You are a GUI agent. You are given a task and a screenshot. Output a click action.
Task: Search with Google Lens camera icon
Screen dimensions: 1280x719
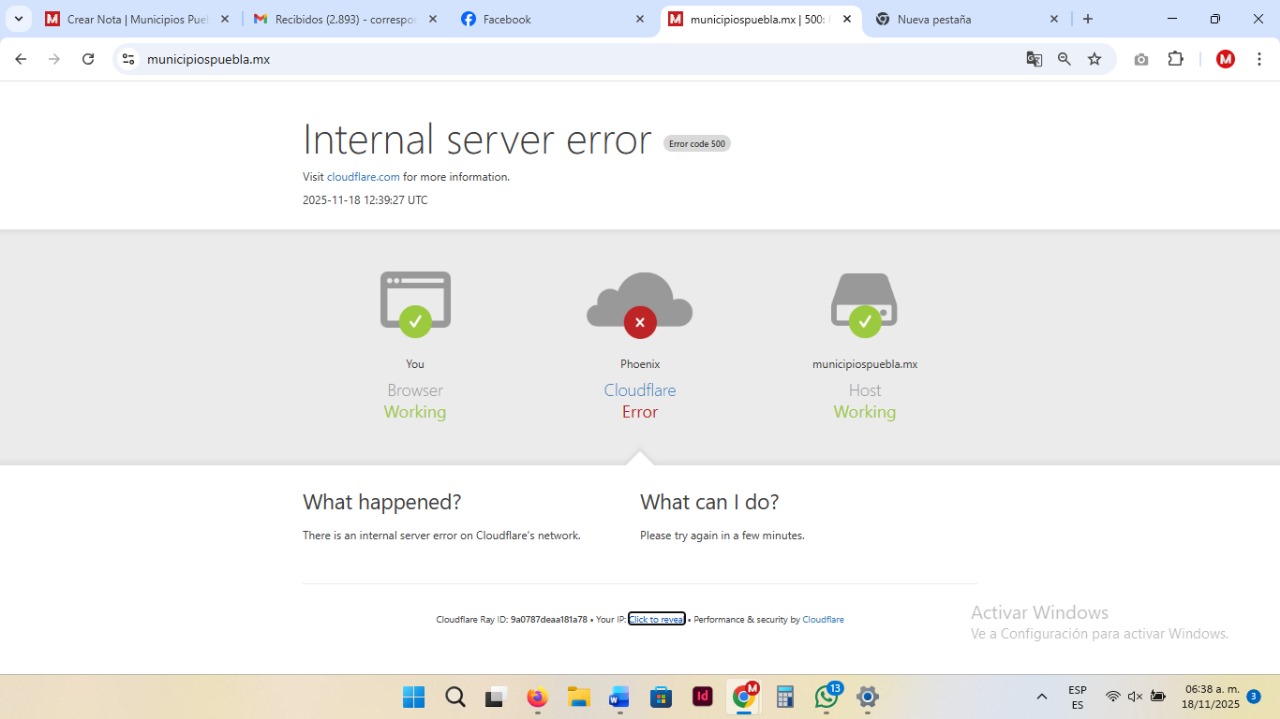(1141, 59)
